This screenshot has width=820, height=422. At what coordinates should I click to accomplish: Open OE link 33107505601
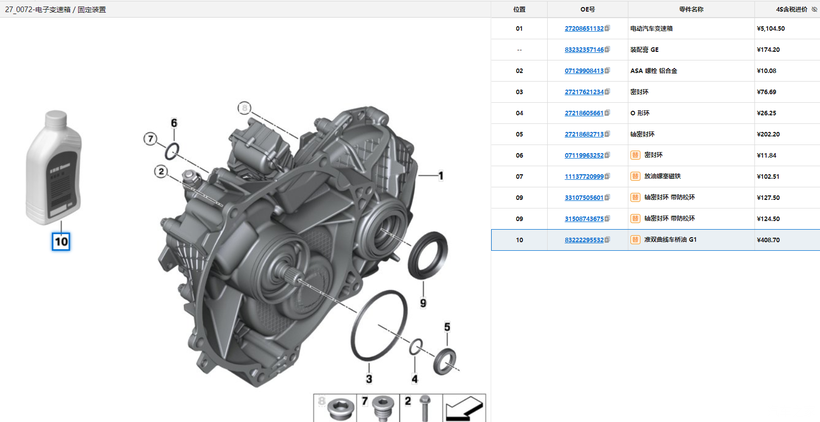point(584,198)
